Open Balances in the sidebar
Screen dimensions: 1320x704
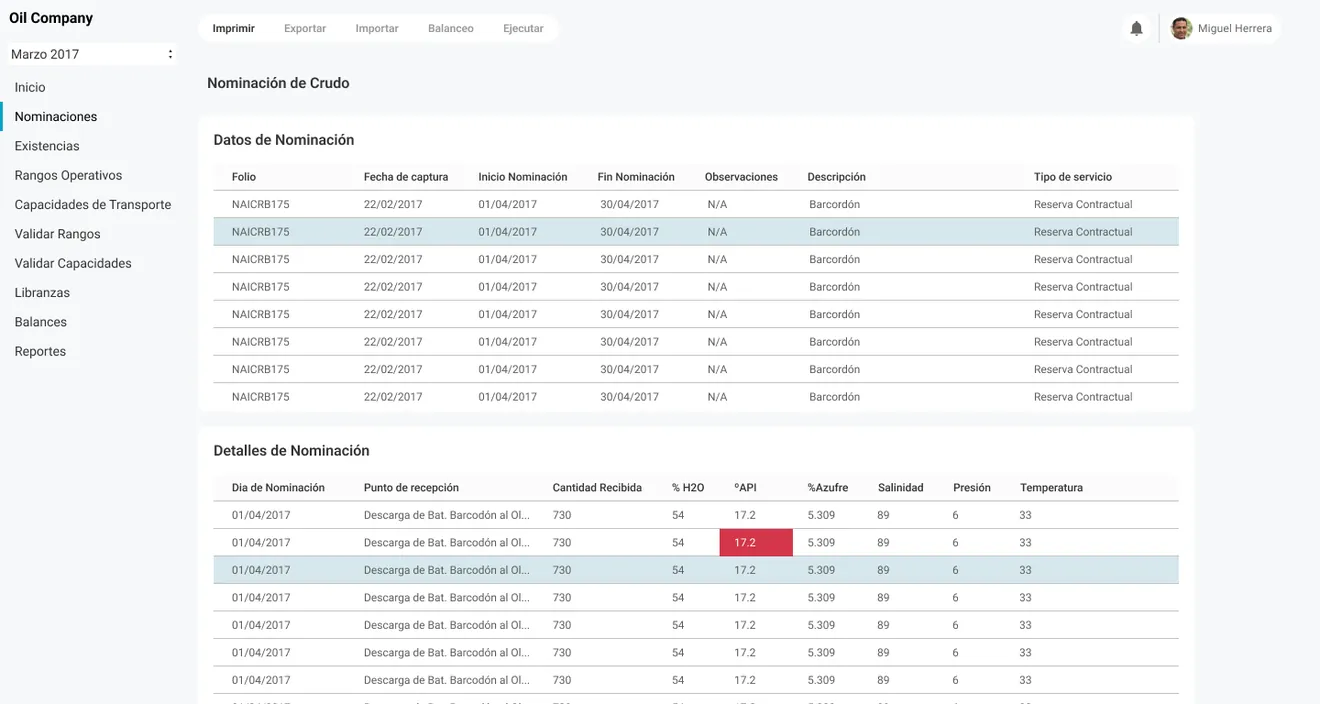pos(41,322)
